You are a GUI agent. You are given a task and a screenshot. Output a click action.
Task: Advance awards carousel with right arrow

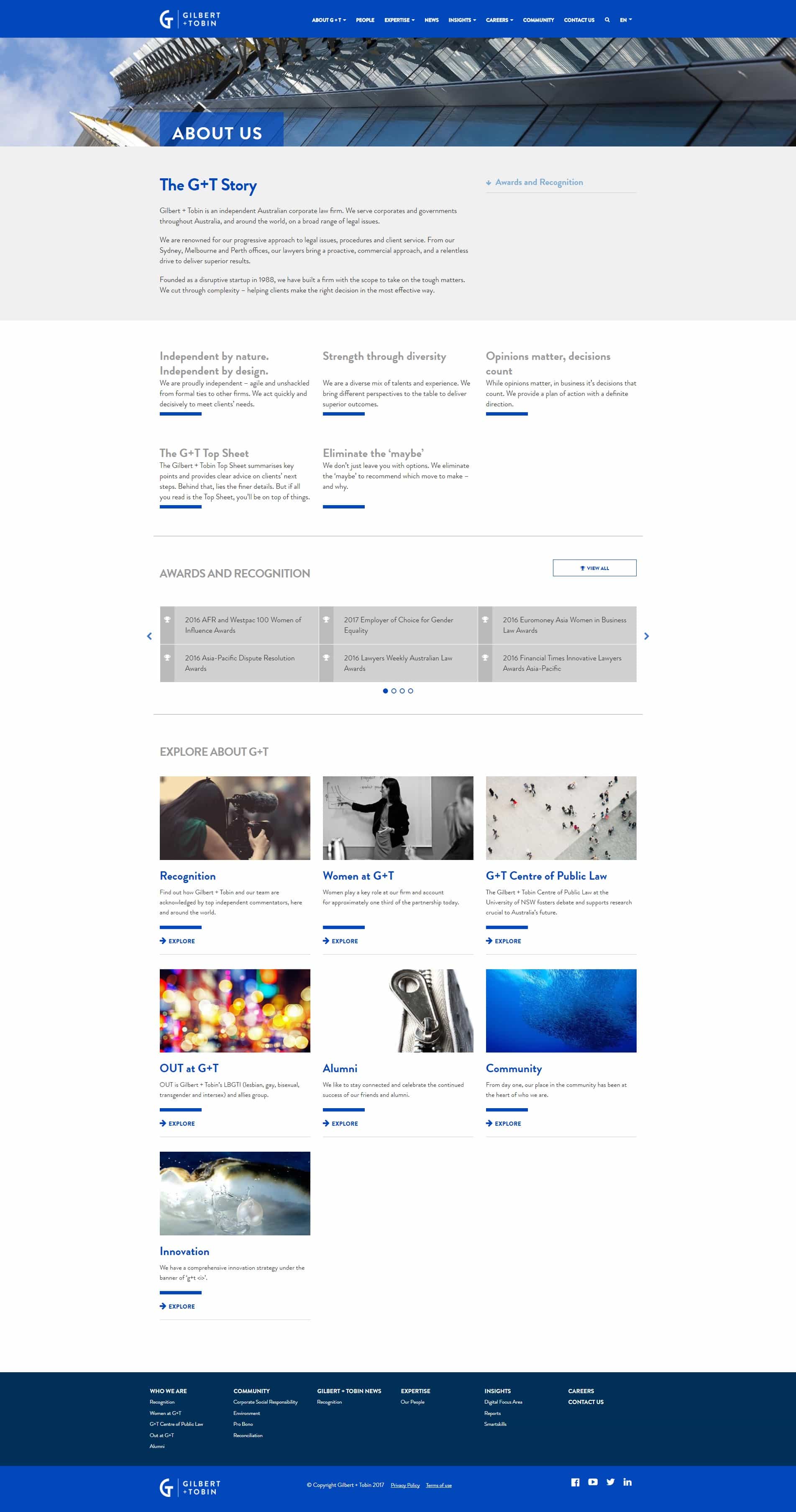pos(646,636)
